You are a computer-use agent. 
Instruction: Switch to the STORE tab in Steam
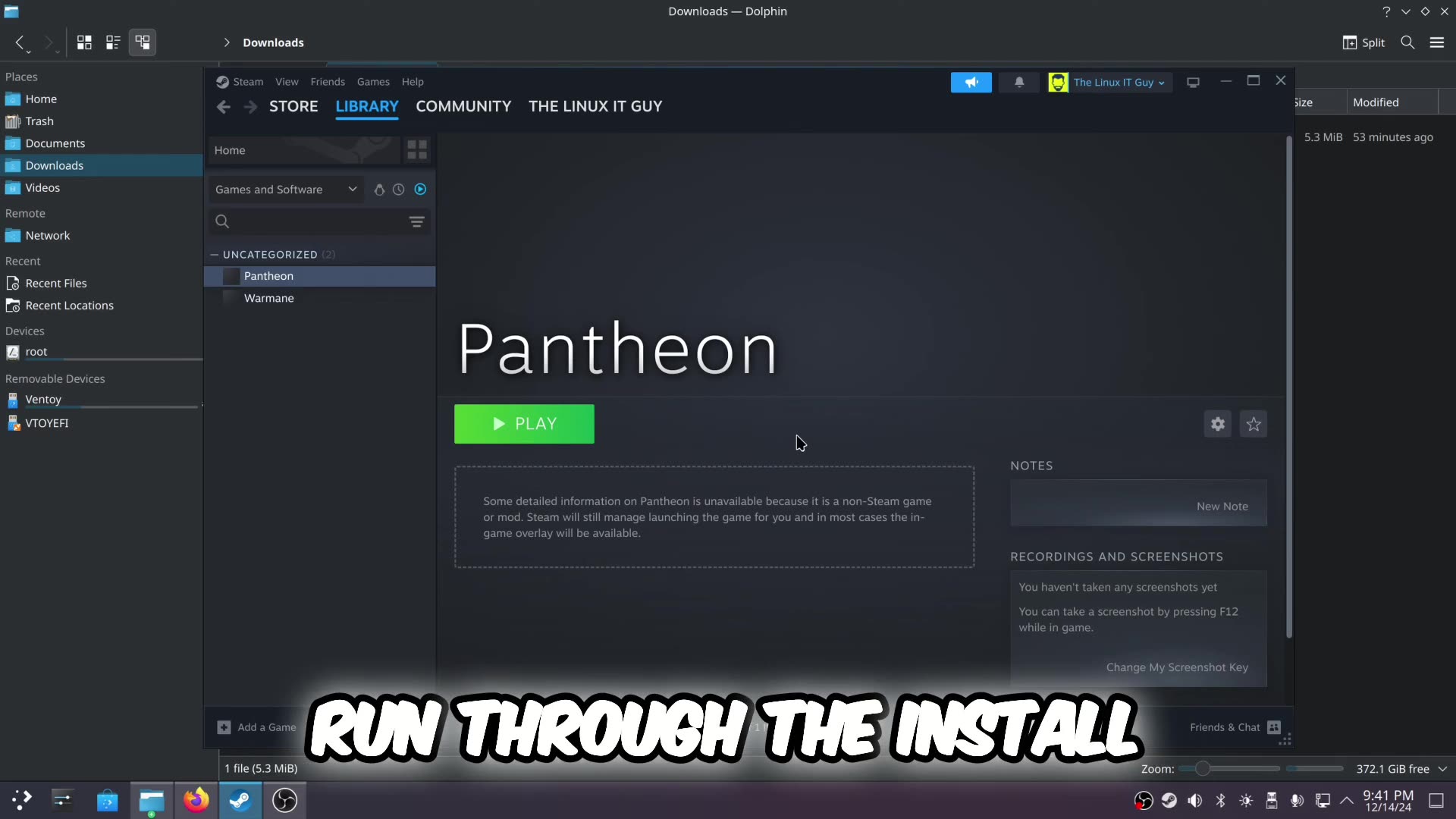[293, 106]
